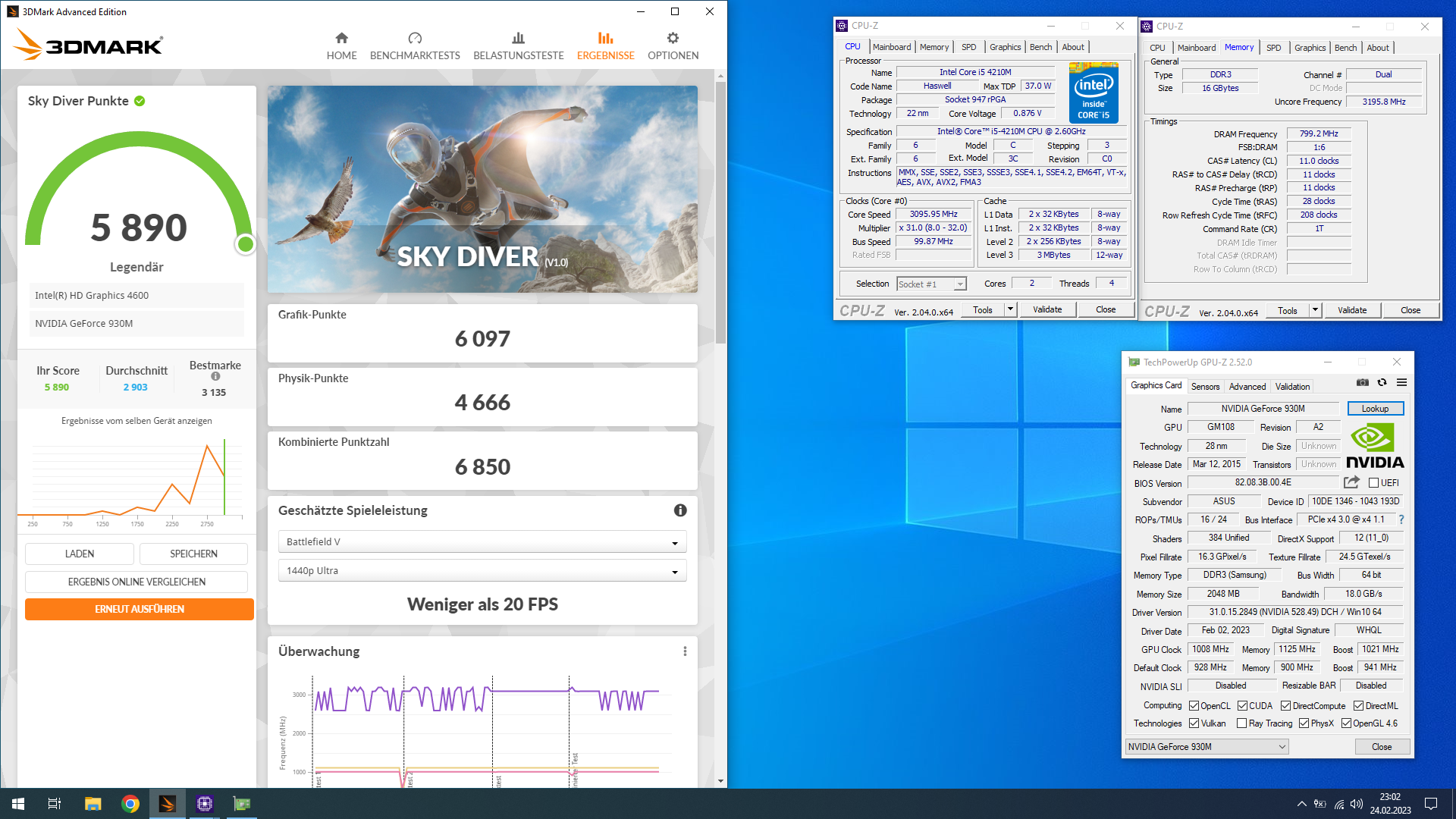Image resolution: width=1456 pixels, height=819 pixels.
Task: Switch to Bench tab in left CPU-Z
Action: (x=1040, y=47)
